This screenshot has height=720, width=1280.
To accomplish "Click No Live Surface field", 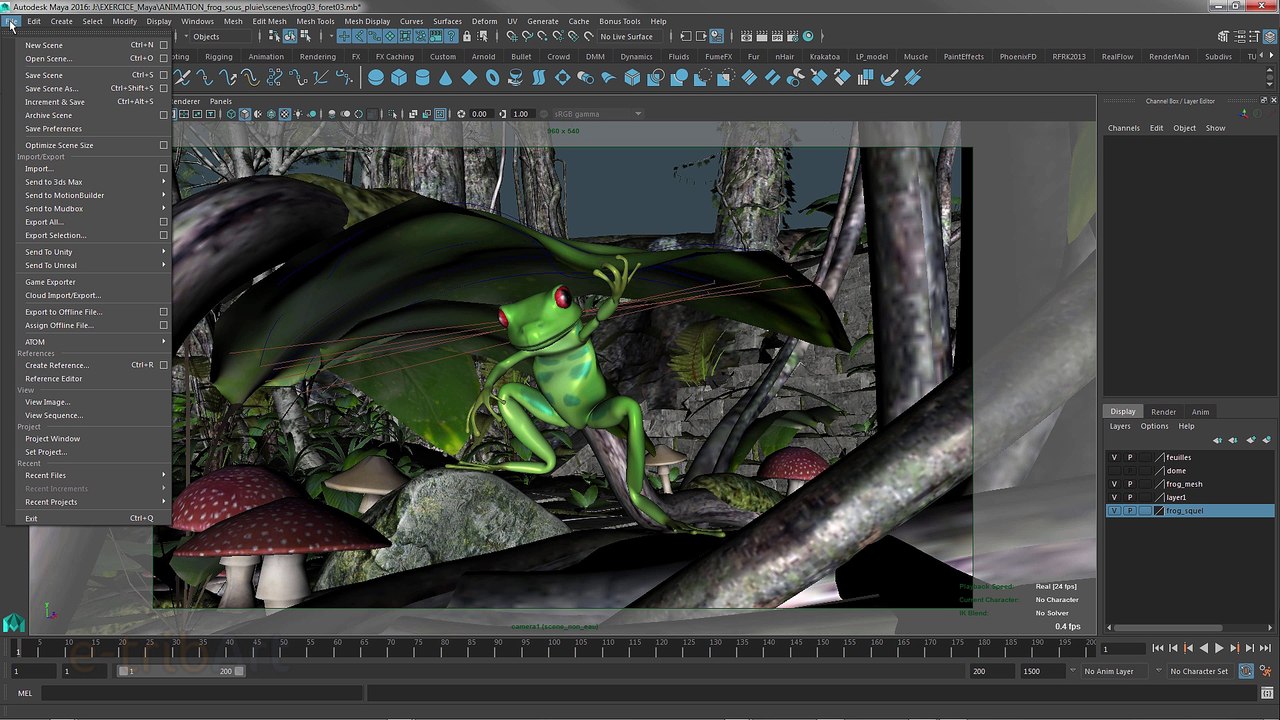I will 626,37.
